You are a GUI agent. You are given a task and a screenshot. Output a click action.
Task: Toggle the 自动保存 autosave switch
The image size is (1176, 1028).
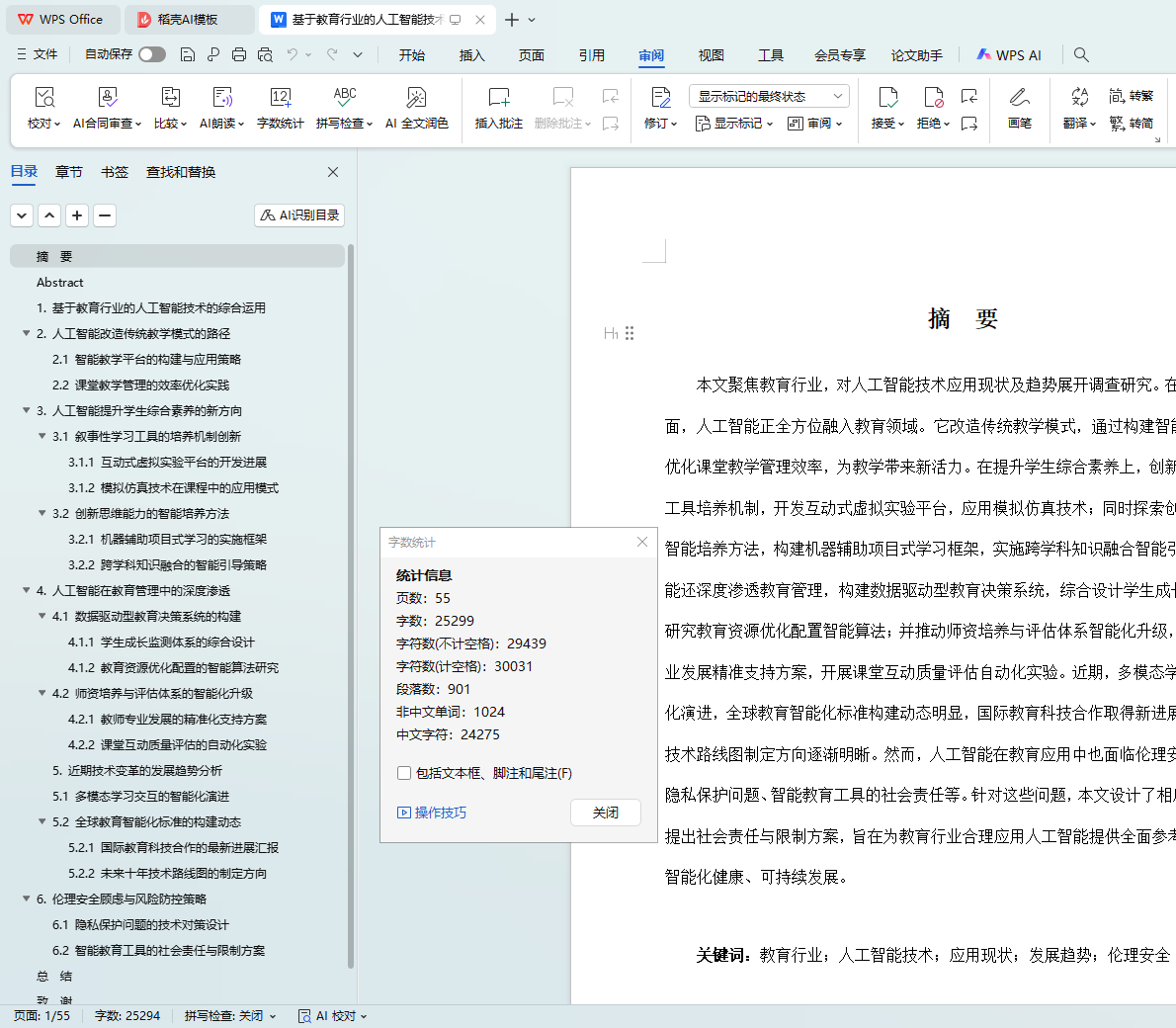tap(152, 54)
